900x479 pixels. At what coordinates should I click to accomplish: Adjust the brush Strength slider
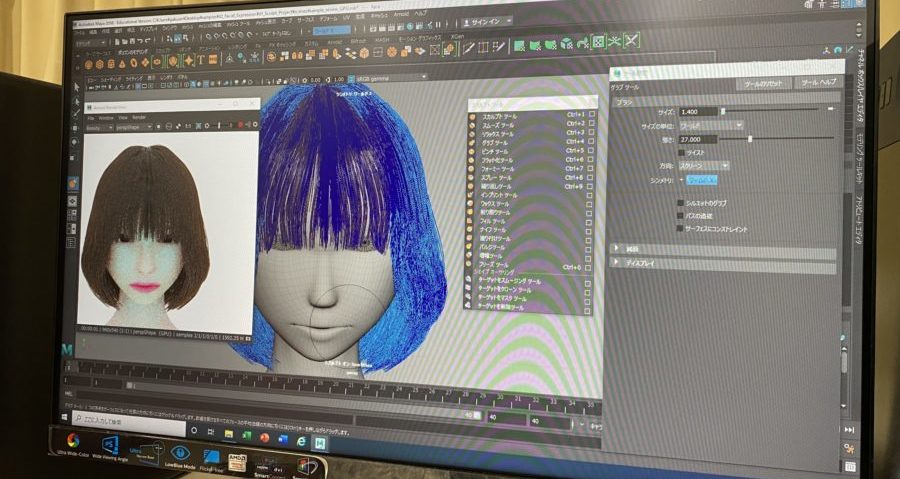coord(750,139)
